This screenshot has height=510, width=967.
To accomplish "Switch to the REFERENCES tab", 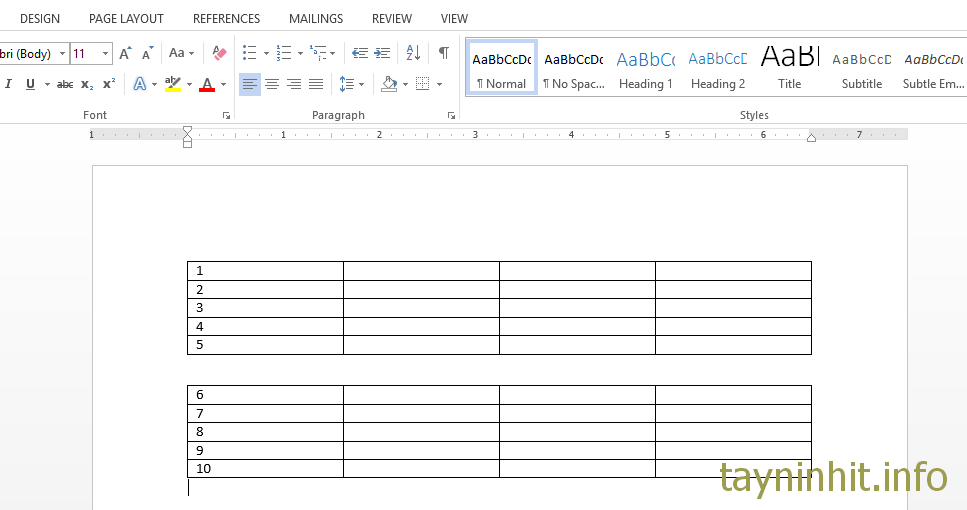I will pos(226,18).
